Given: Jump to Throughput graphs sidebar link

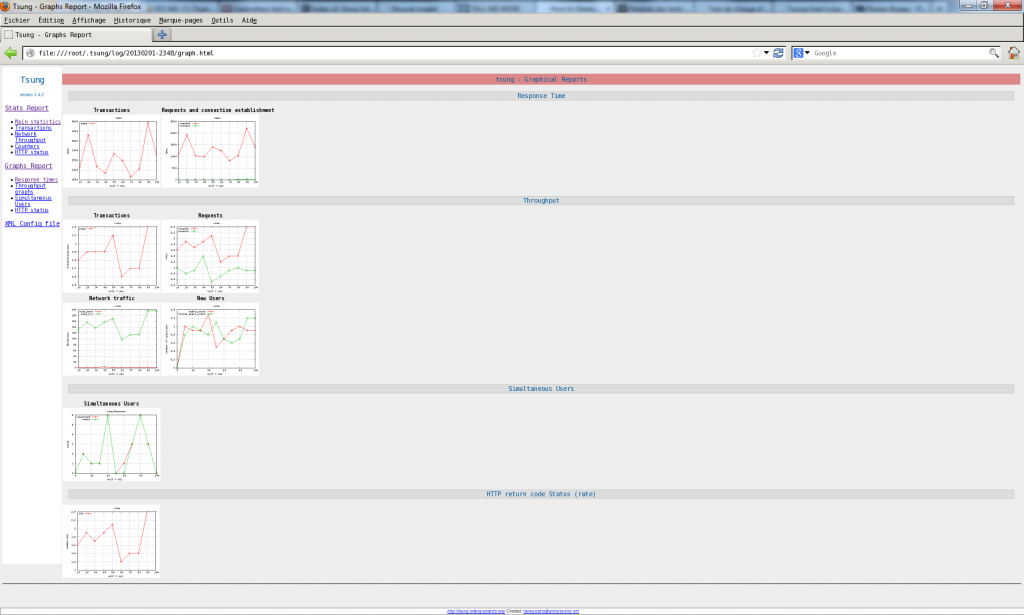Looking at the screenshot, I should click(x=30, y=189).
